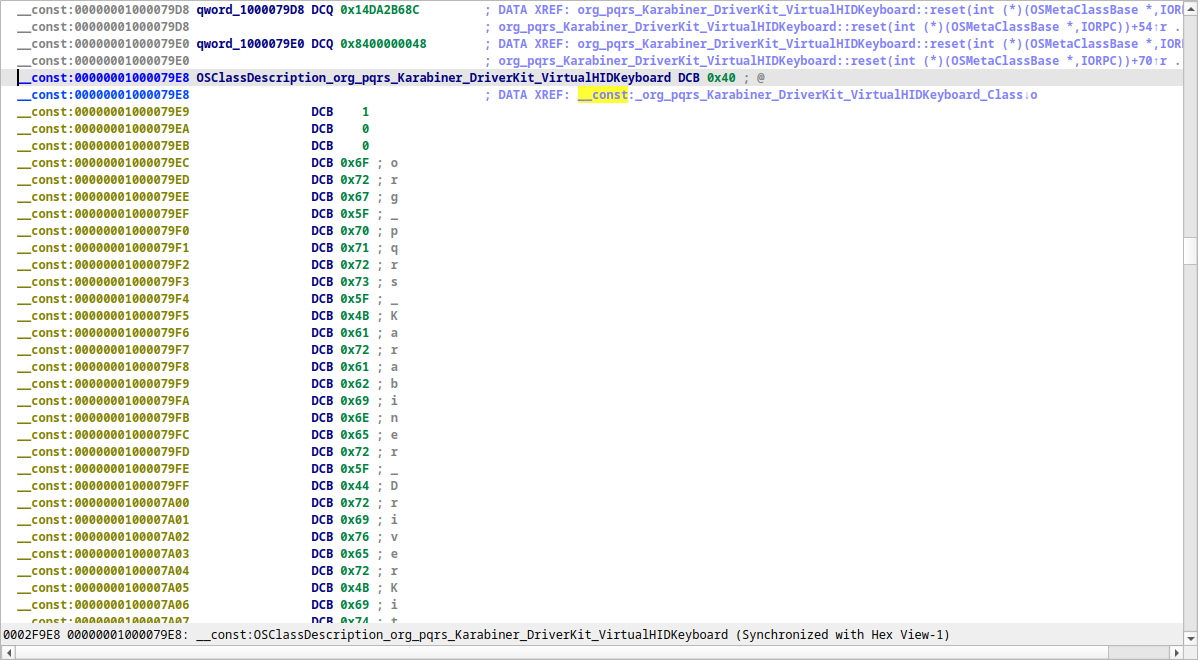This screenshot has width=1198, height=660.
Task: Select the byte 0x6F ; o
Action: click(x=355, y=163)
